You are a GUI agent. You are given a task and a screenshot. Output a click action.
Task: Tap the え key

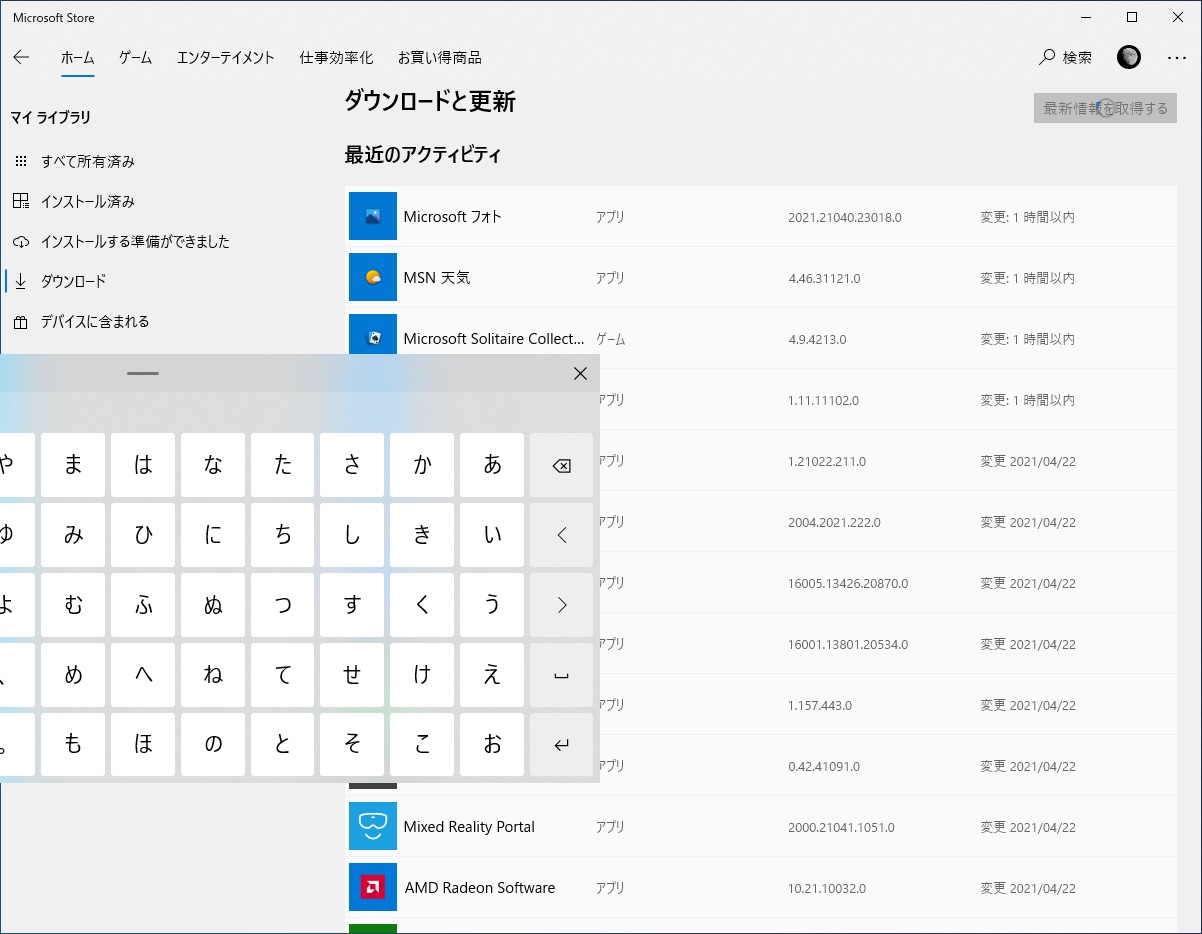point(492,675)
